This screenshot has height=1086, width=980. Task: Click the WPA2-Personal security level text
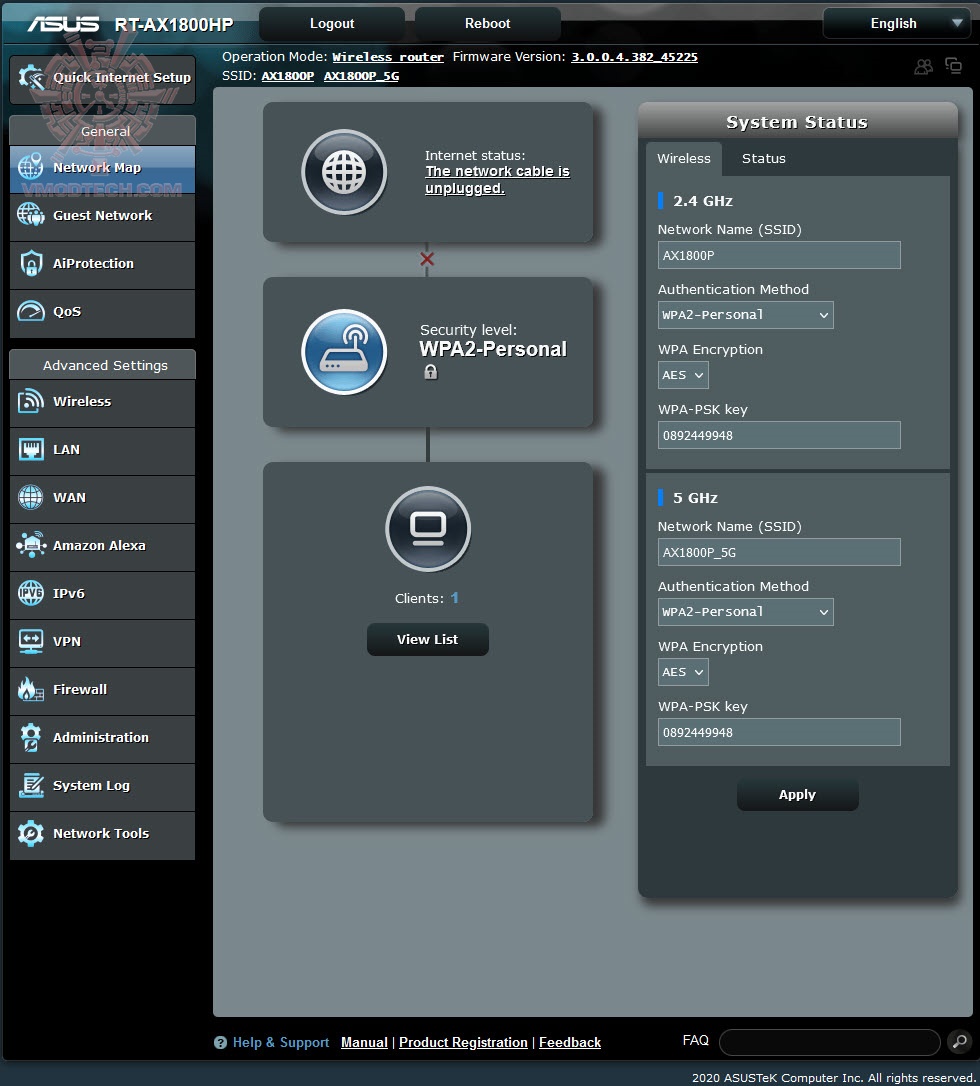coord(493,349)
